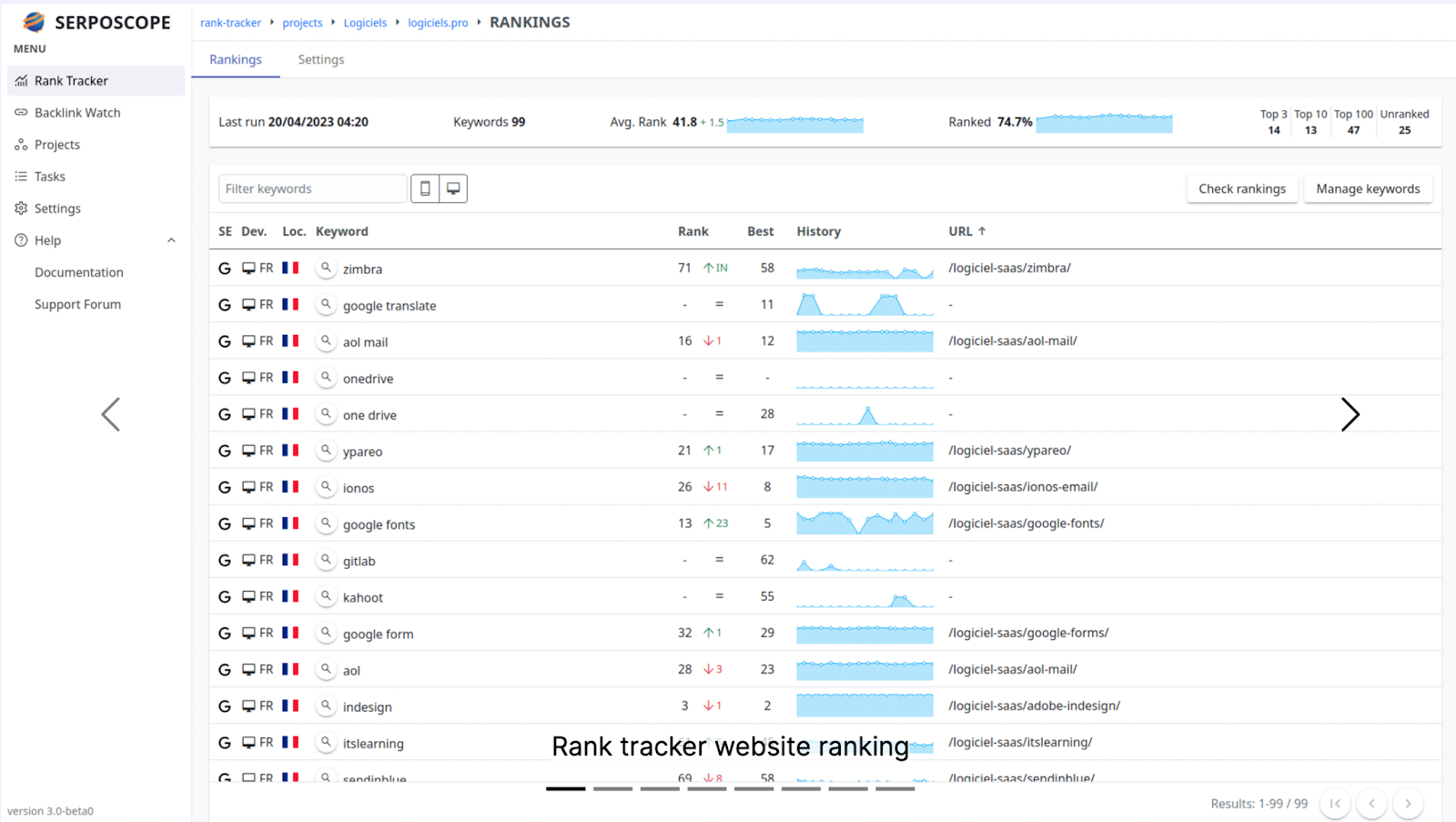
Task: Go to previous results page
Action: click(1371, 803)
